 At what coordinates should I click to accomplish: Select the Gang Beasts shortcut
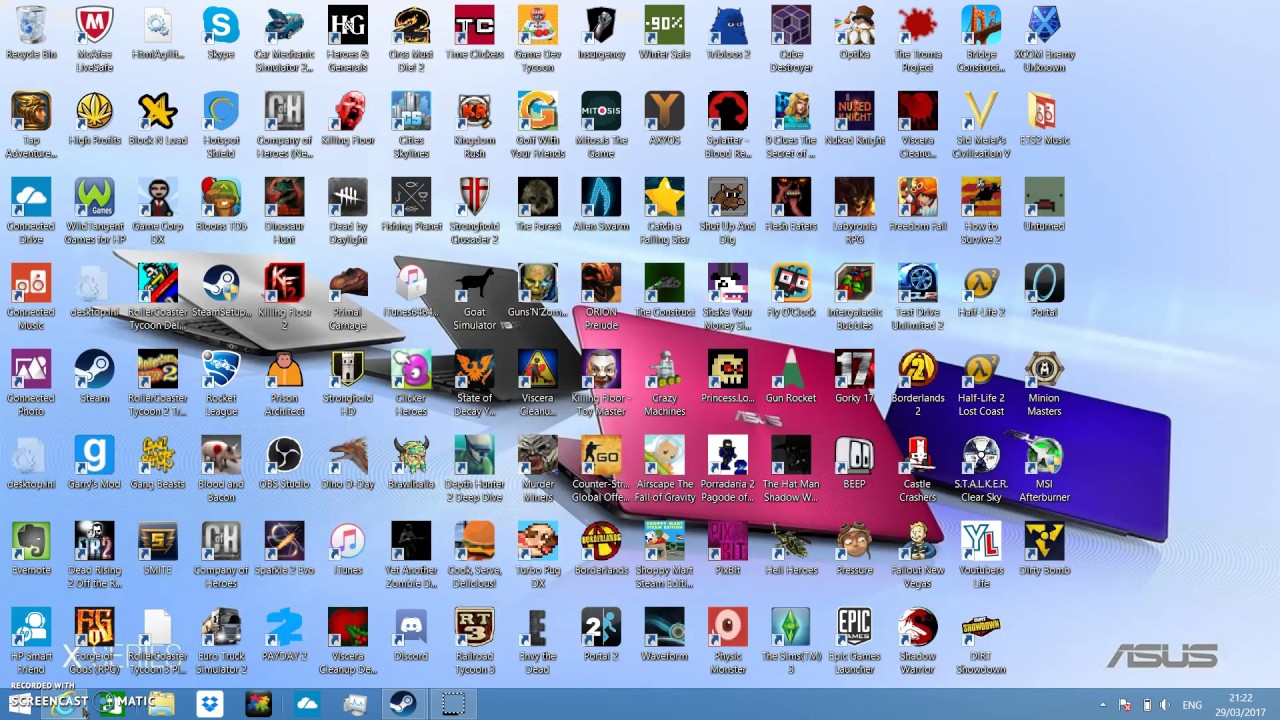click(x=157, y=463)
